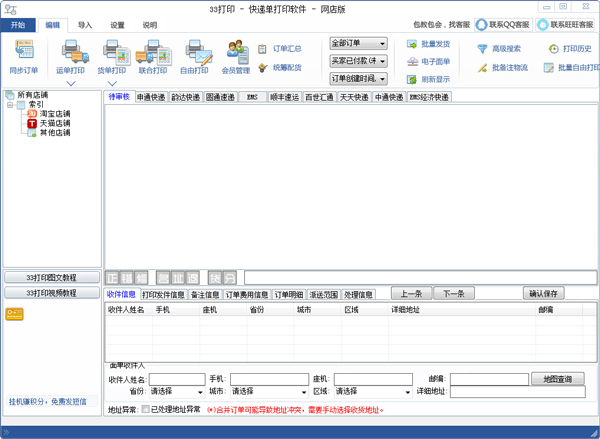
Task: Click the 收件人姓名 input field
Action: coord(177,379)
